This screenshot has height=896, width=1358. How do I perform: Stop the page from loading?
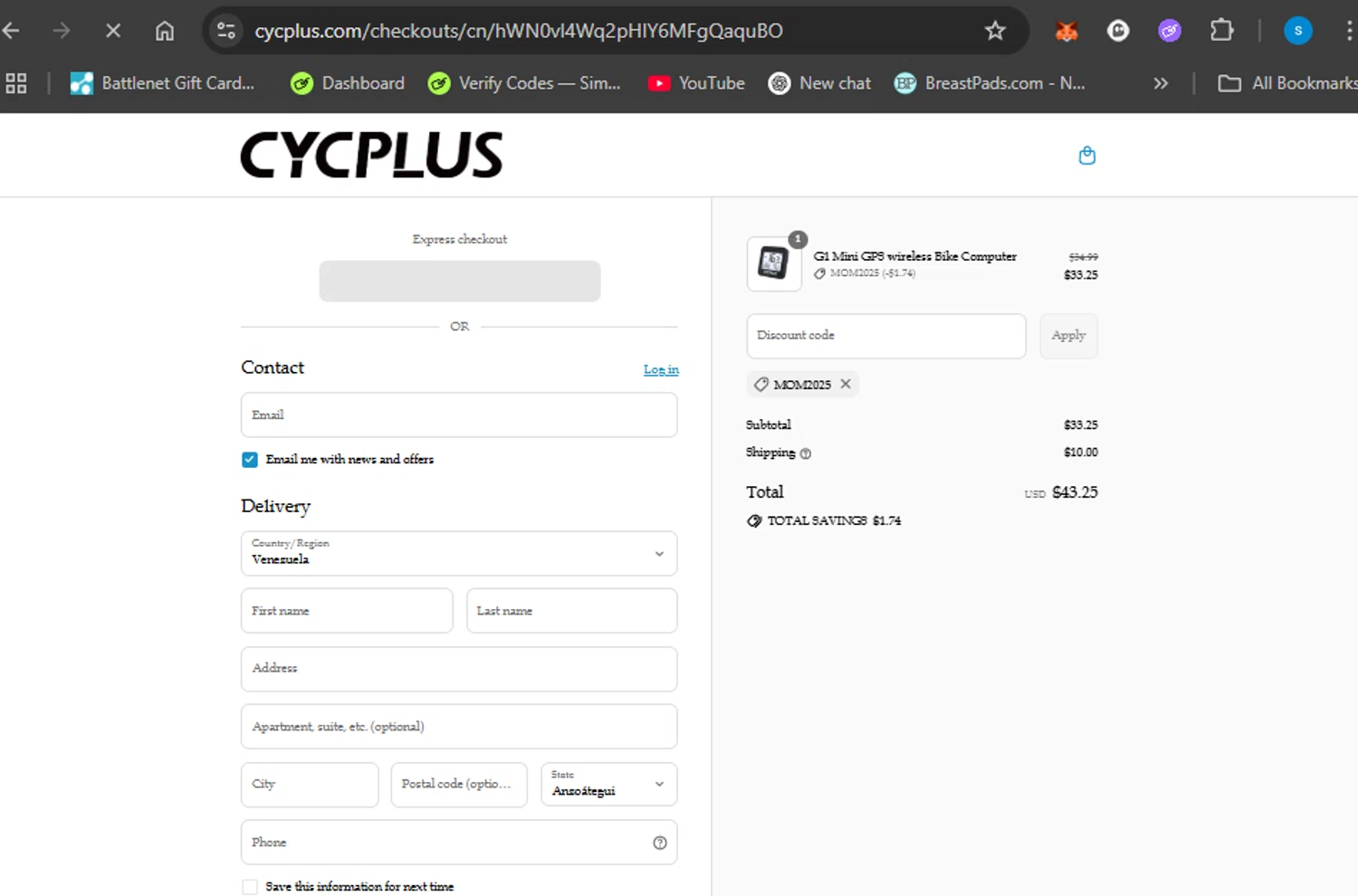113,31
